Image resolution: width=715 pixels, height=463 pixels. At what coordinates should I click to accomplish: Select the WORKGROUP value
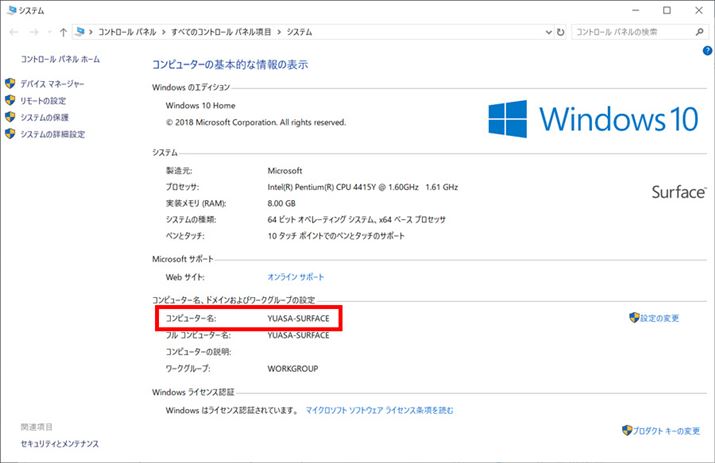pyautogui.click(x=293, y=369)
